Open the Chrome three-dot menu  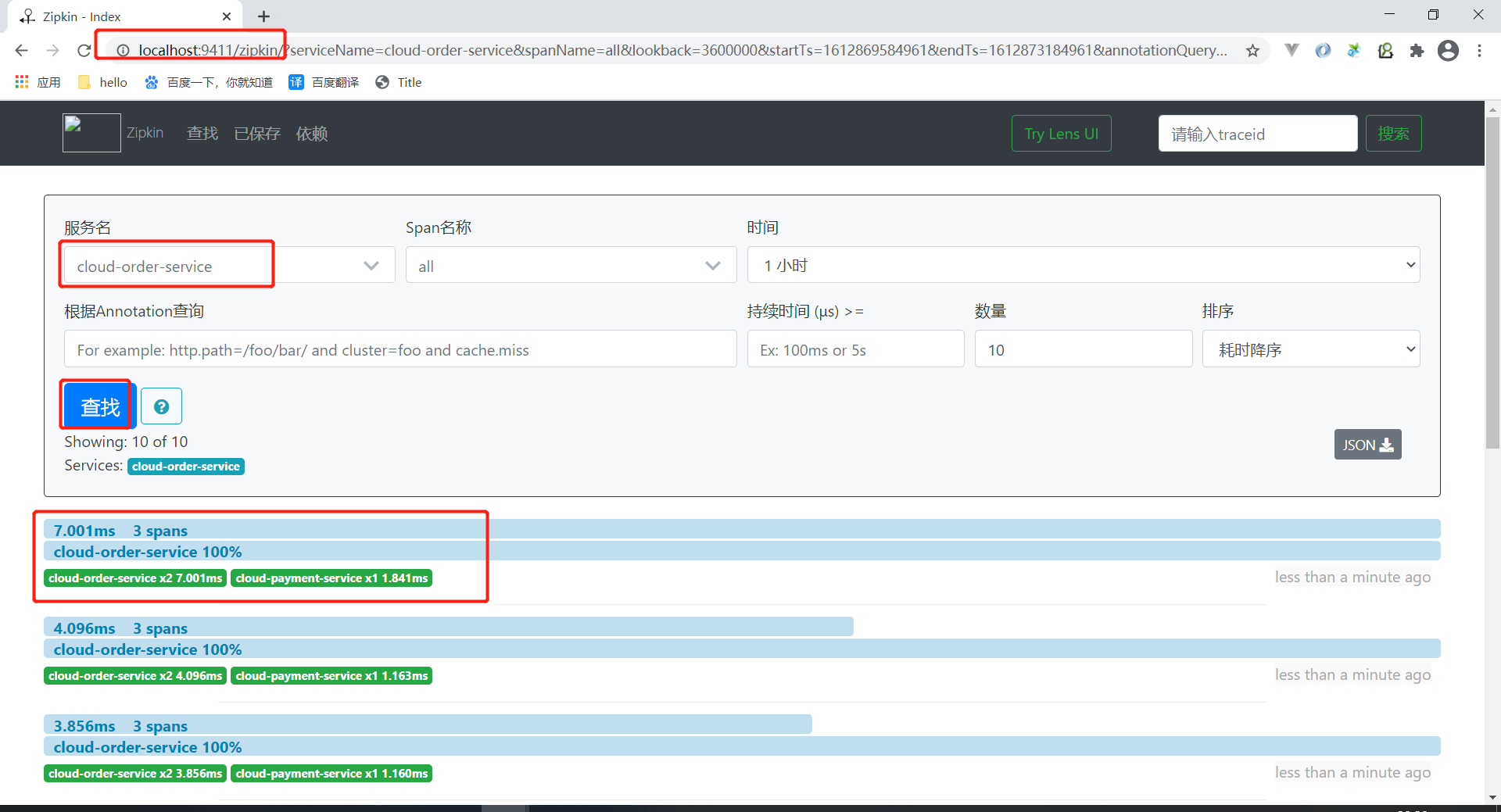point(1479,51)
